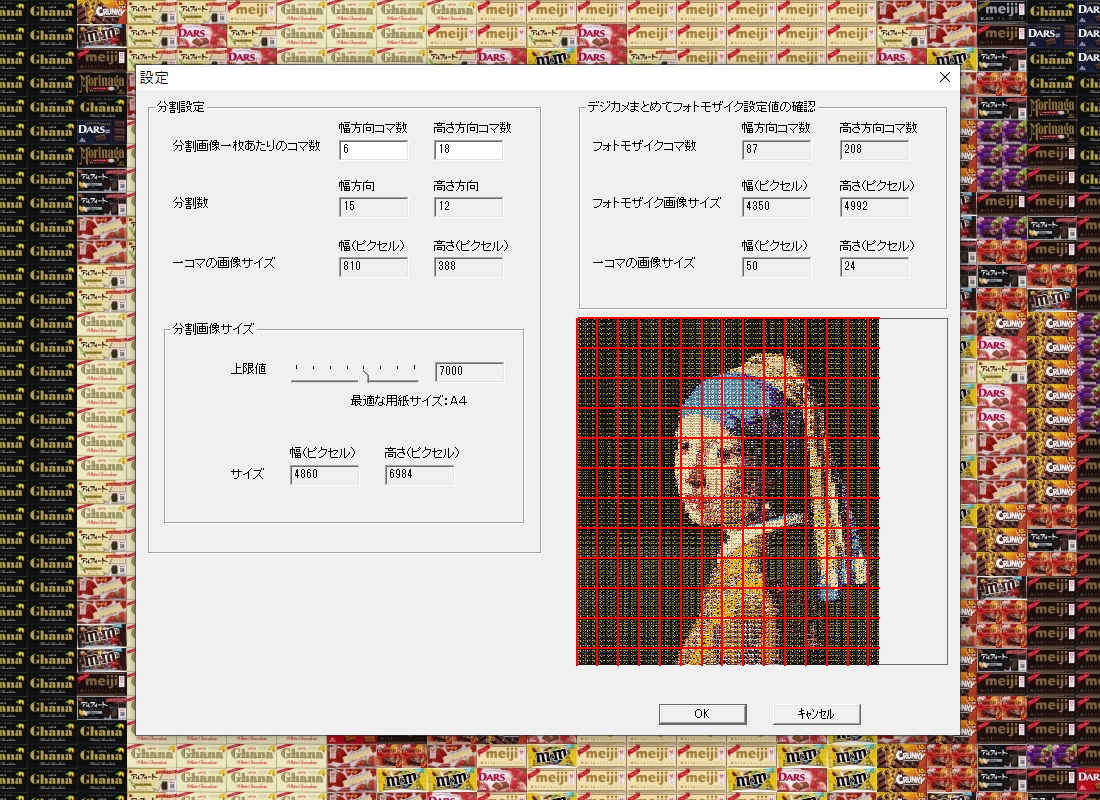The image size is (1100, 800).
Task: Click 一コマ width field showing 810
Action: tap(373, 267)
